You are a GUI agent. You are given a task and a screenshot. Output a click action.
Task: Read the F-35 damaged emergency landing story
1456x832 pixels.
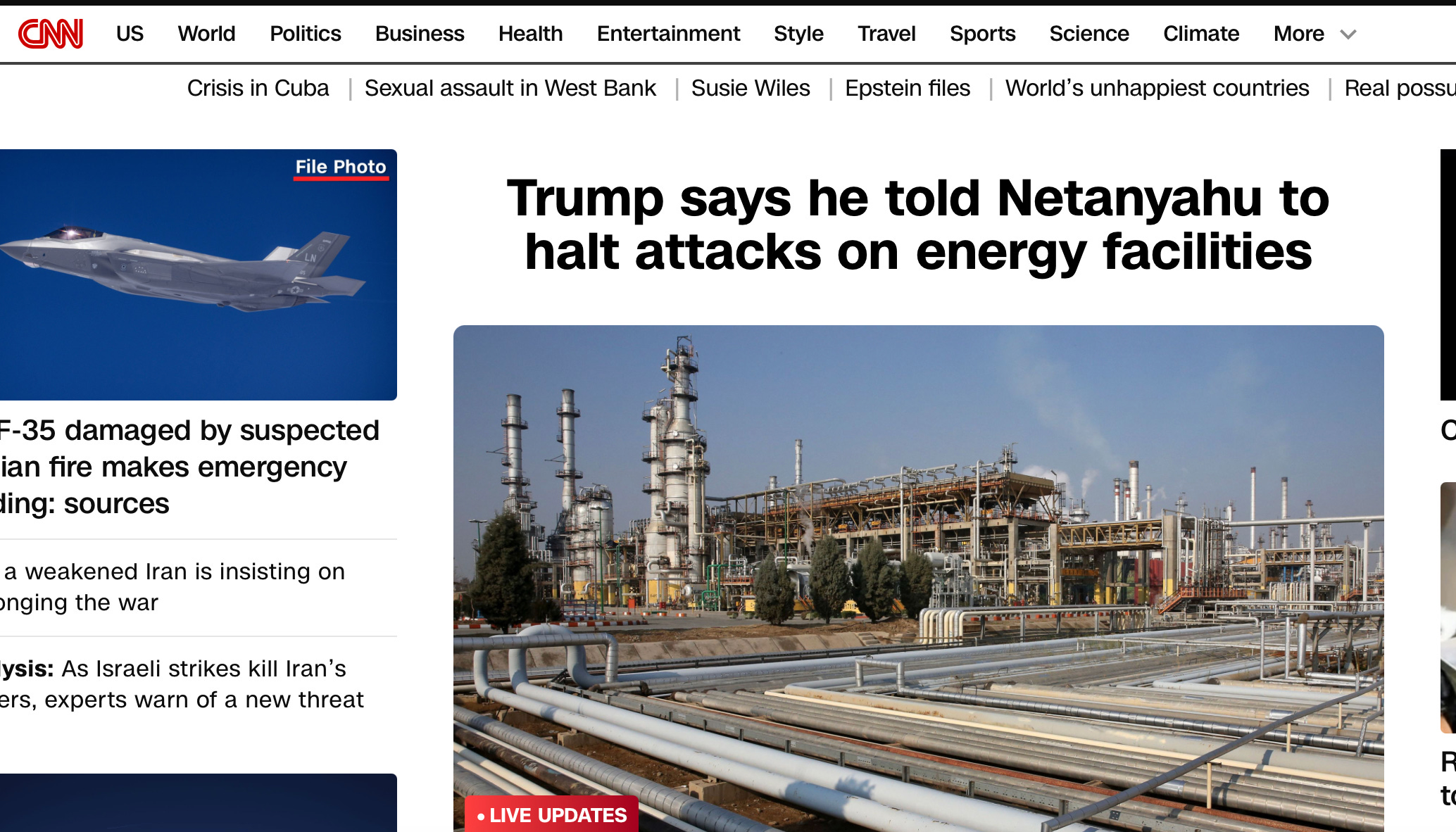tap(190, 467)
